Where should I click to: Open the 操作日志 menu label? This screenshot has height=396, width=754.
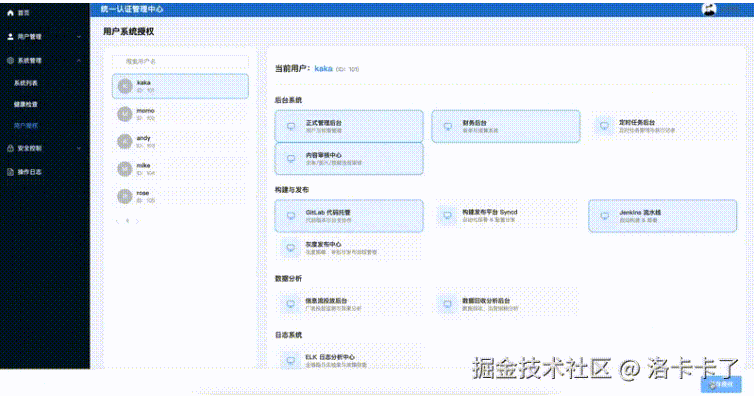point(30,172)
